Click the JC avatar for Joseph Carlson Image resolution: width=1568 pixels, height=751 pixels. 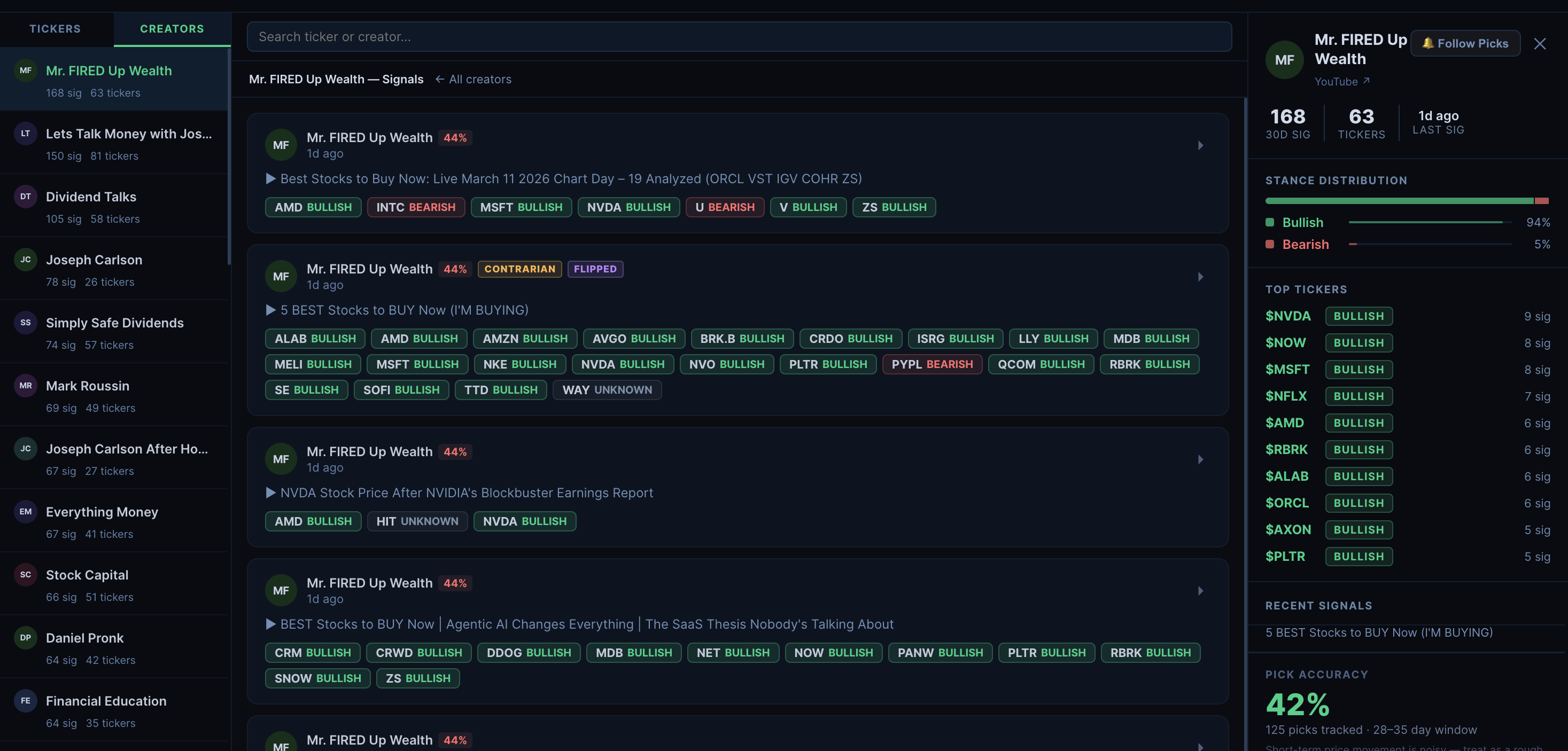26,259
